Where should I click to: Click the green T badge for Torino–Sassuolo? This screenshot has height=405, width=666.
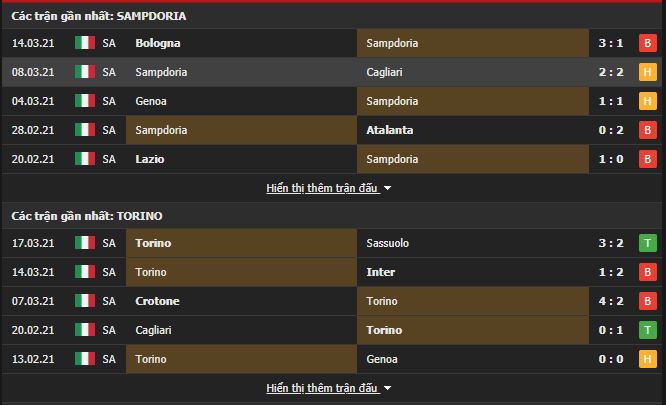click(x=647, y=243)
